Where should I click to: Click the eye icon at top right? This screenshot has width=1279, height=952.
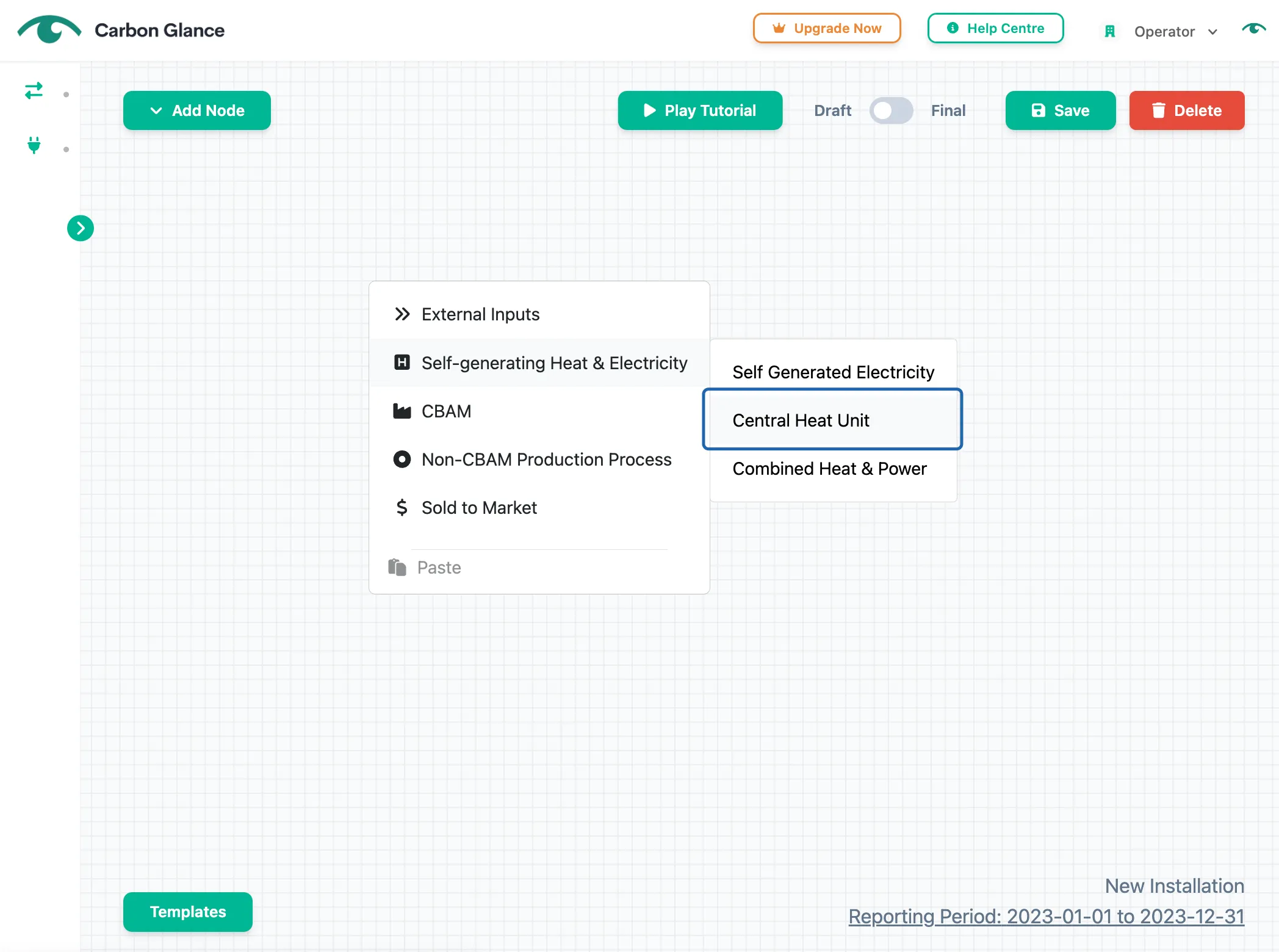pyautogui.click(x=1253, y=29)
